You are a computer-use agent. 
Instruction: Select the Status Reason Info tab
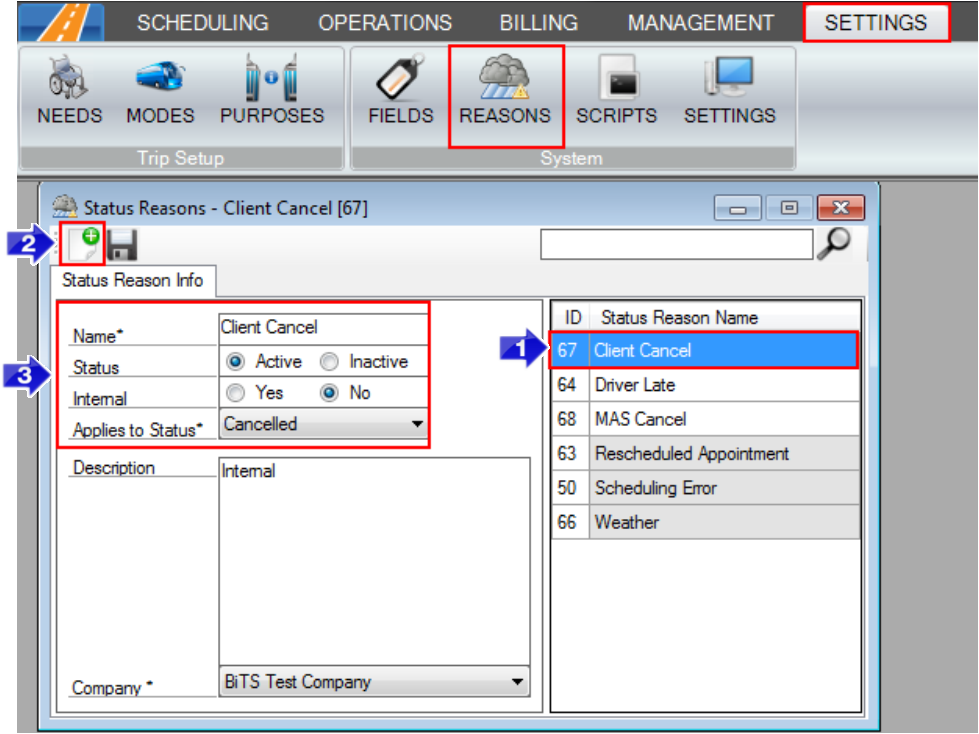[x=133, y=280]
